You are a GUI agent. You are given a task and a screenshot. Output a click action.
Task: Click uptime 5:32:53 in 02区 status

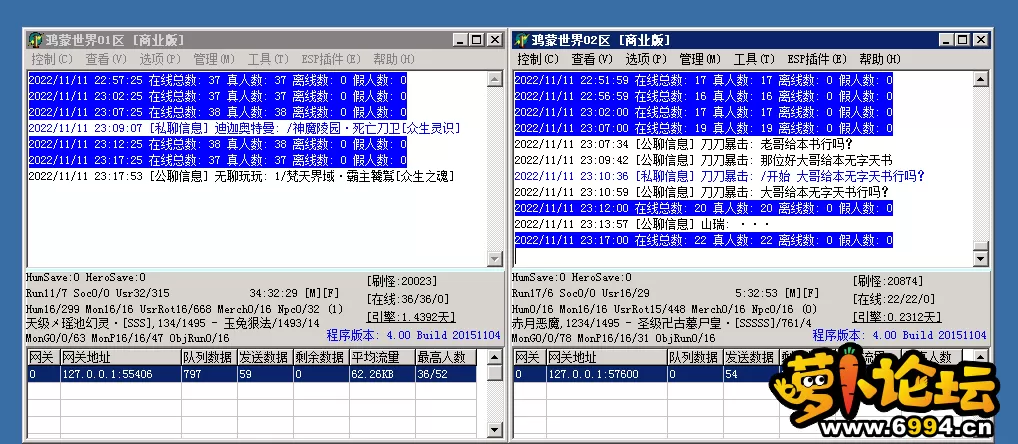[758, 293]
